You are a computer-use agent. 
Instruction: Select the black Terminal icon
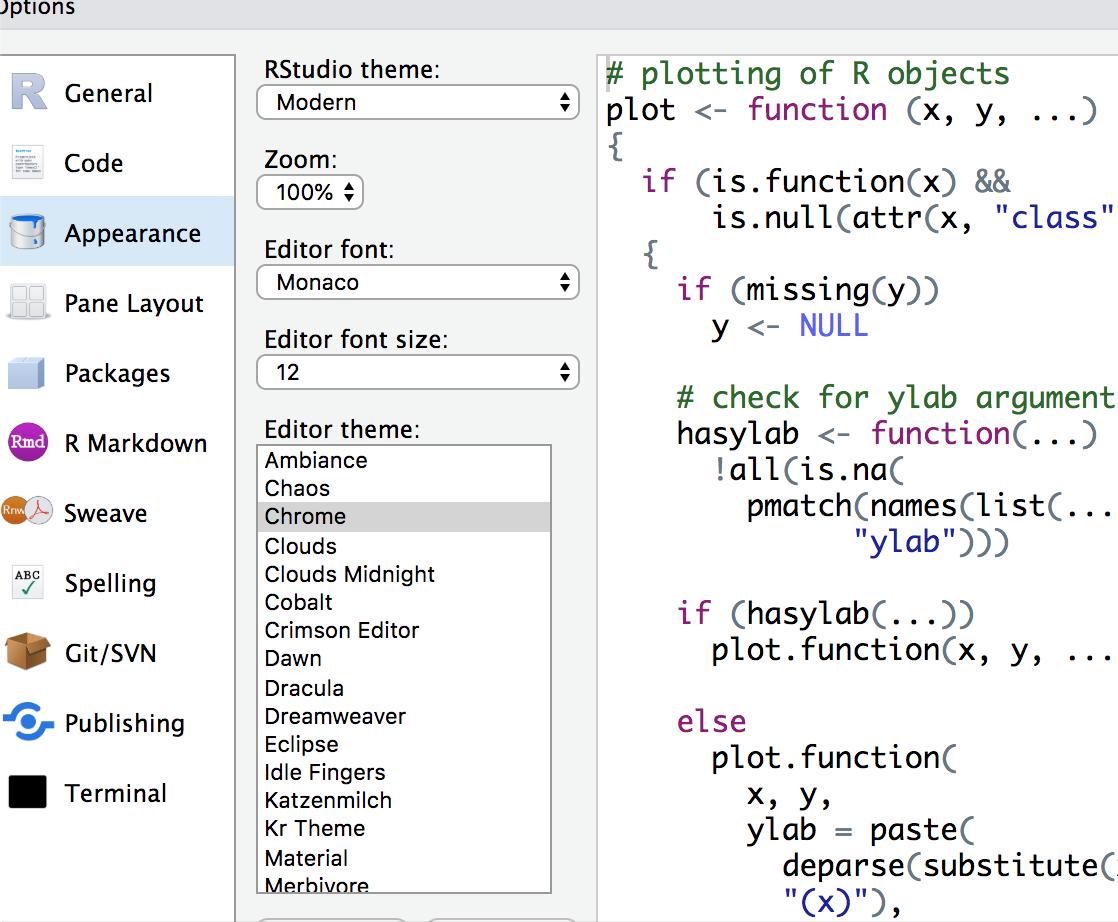28,792
